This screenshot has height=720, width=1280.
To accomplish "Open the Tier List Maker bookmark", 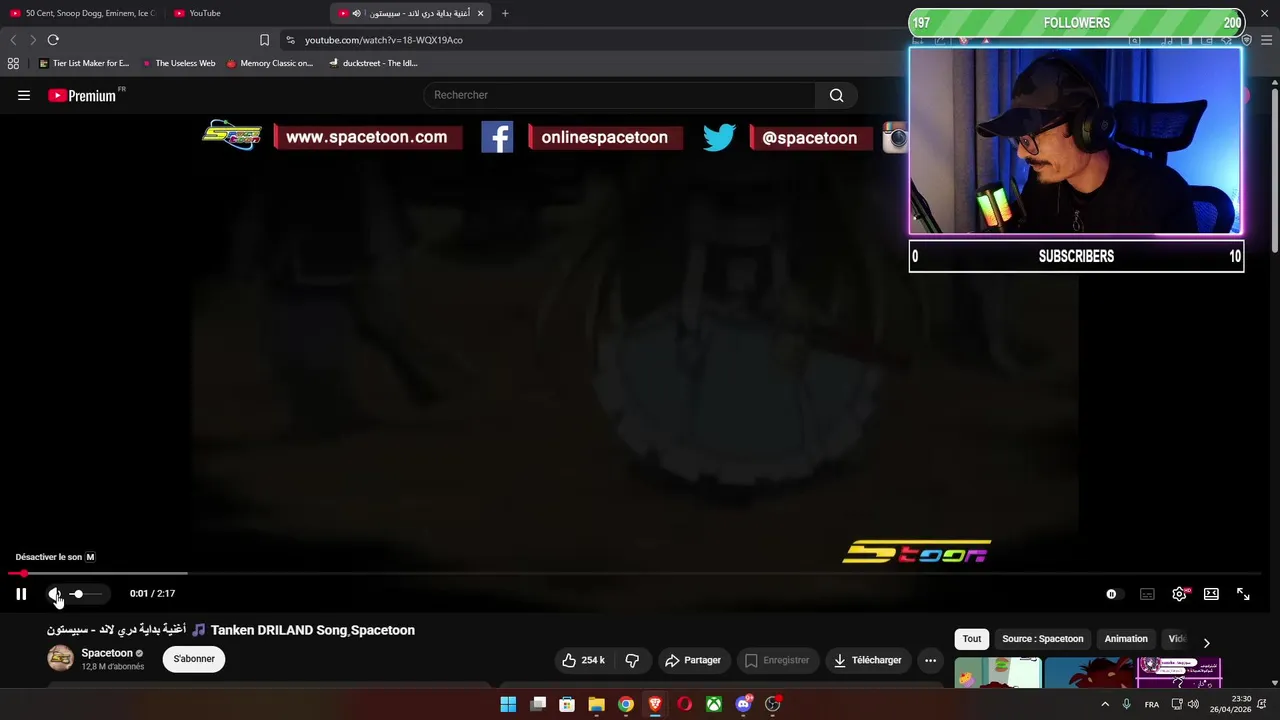I will click(84, 63).
